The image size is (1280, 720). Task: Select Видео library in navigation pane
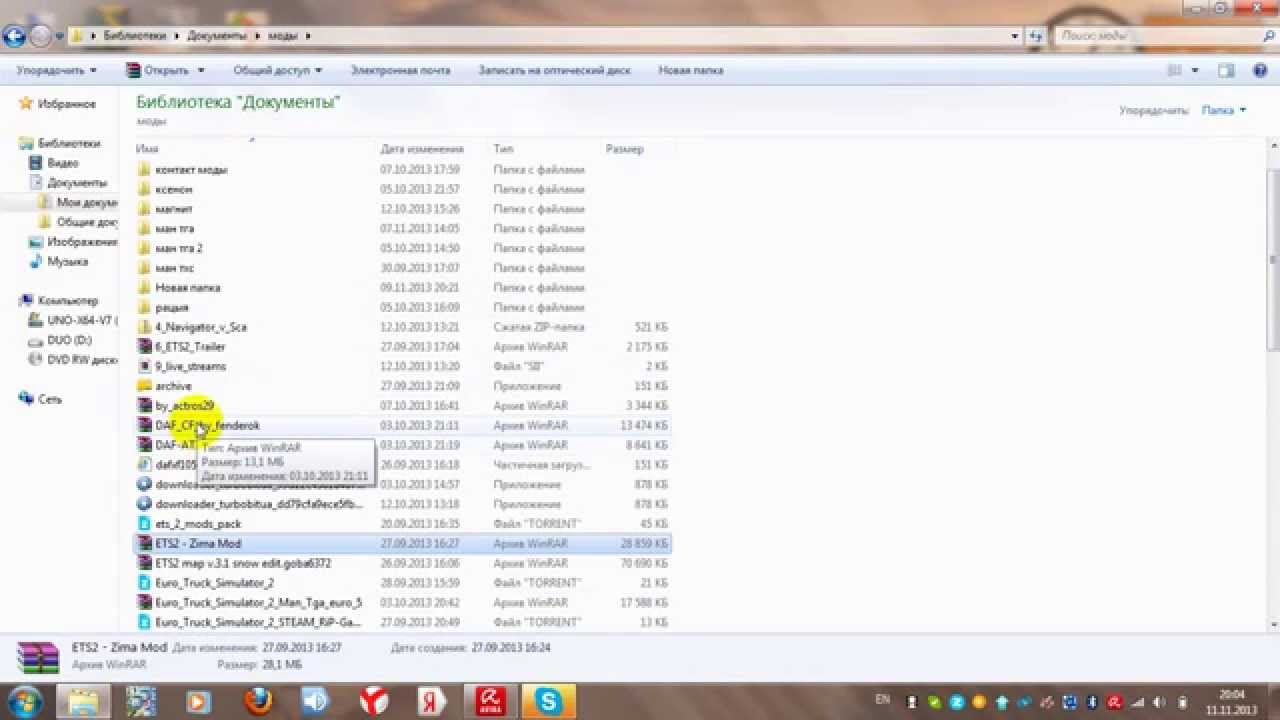pos(63,163)
